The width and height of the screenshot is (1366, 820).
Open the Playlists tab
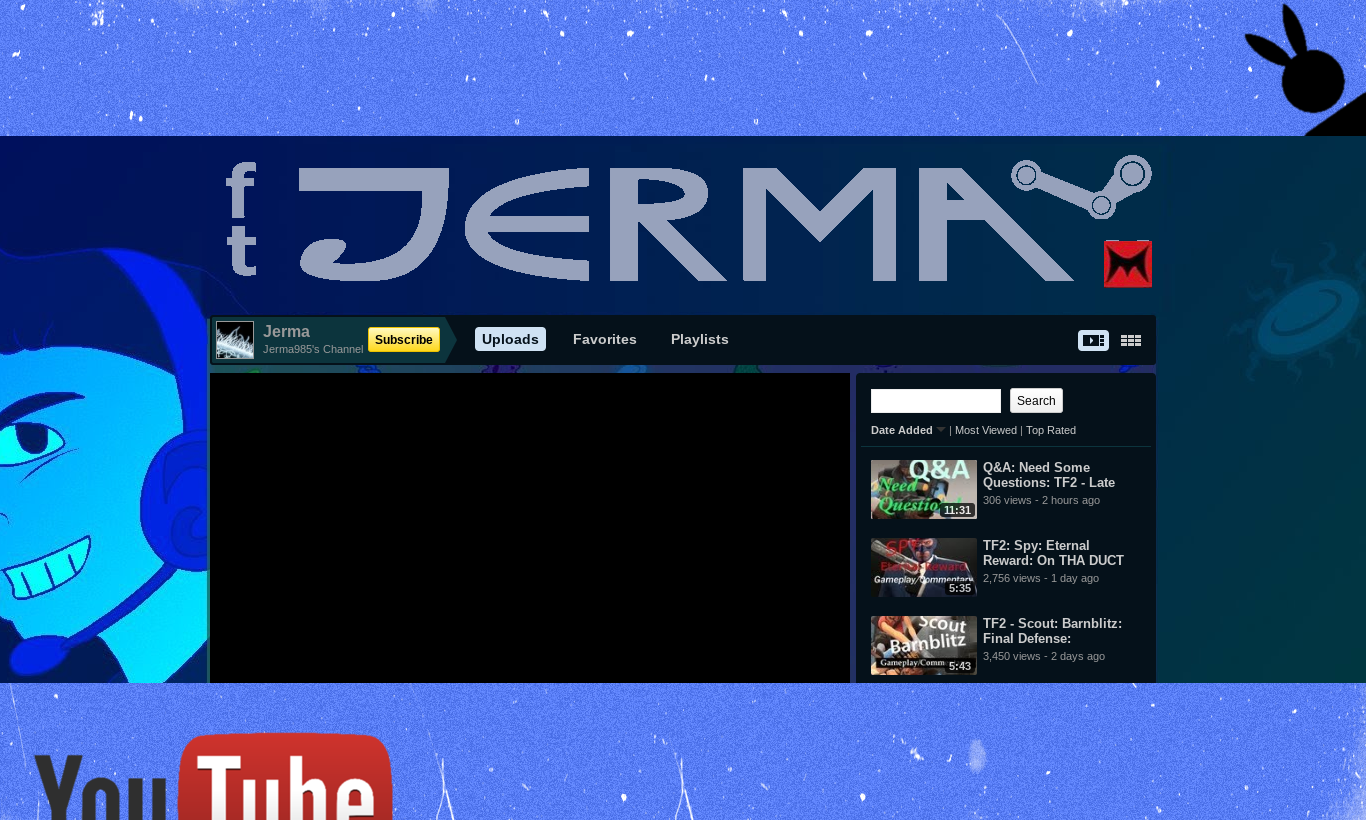[x=700, y=339]
